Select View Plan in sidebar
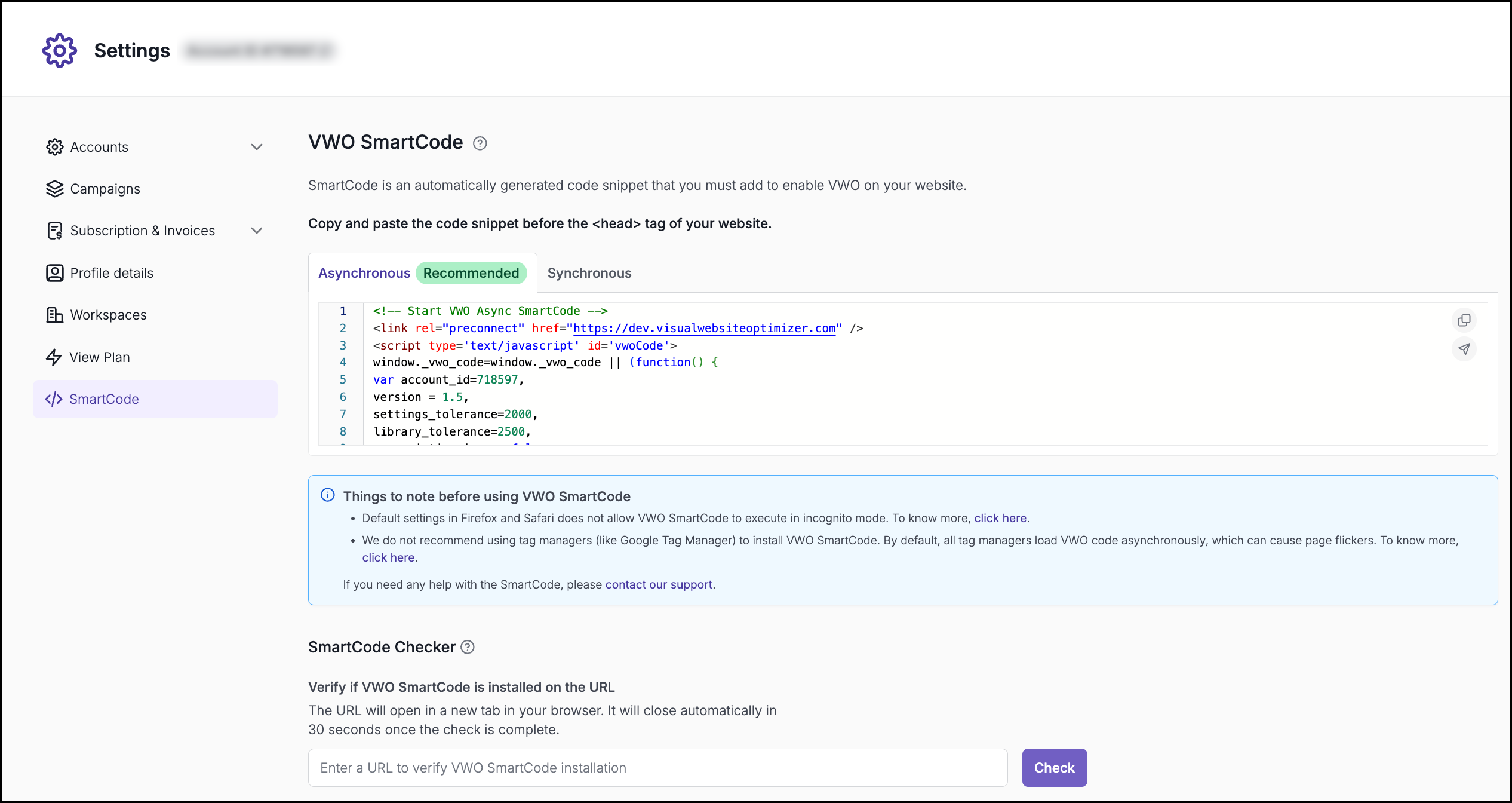Screen dimensions: 1512x803 point(155,357)
